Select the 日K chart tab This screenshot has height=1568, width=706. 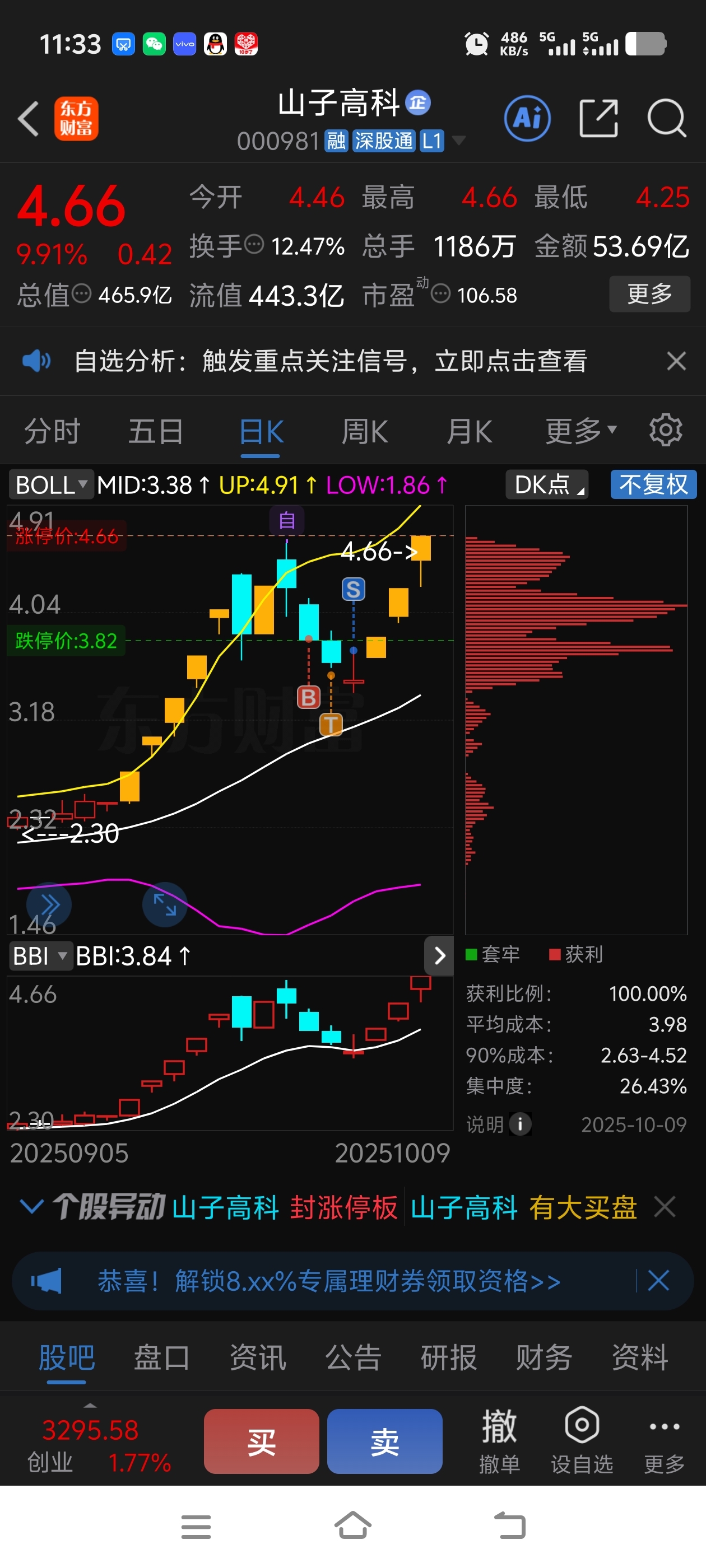(261, 432)
